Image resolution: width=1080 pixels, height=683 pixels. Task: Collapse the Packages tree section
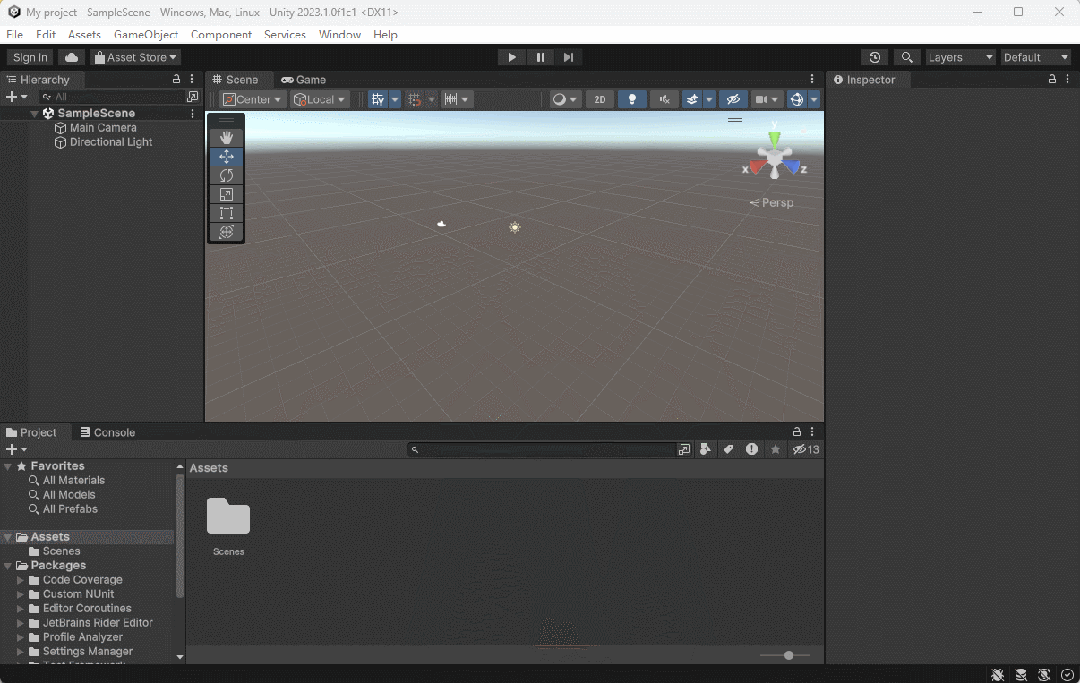point(8,566)
